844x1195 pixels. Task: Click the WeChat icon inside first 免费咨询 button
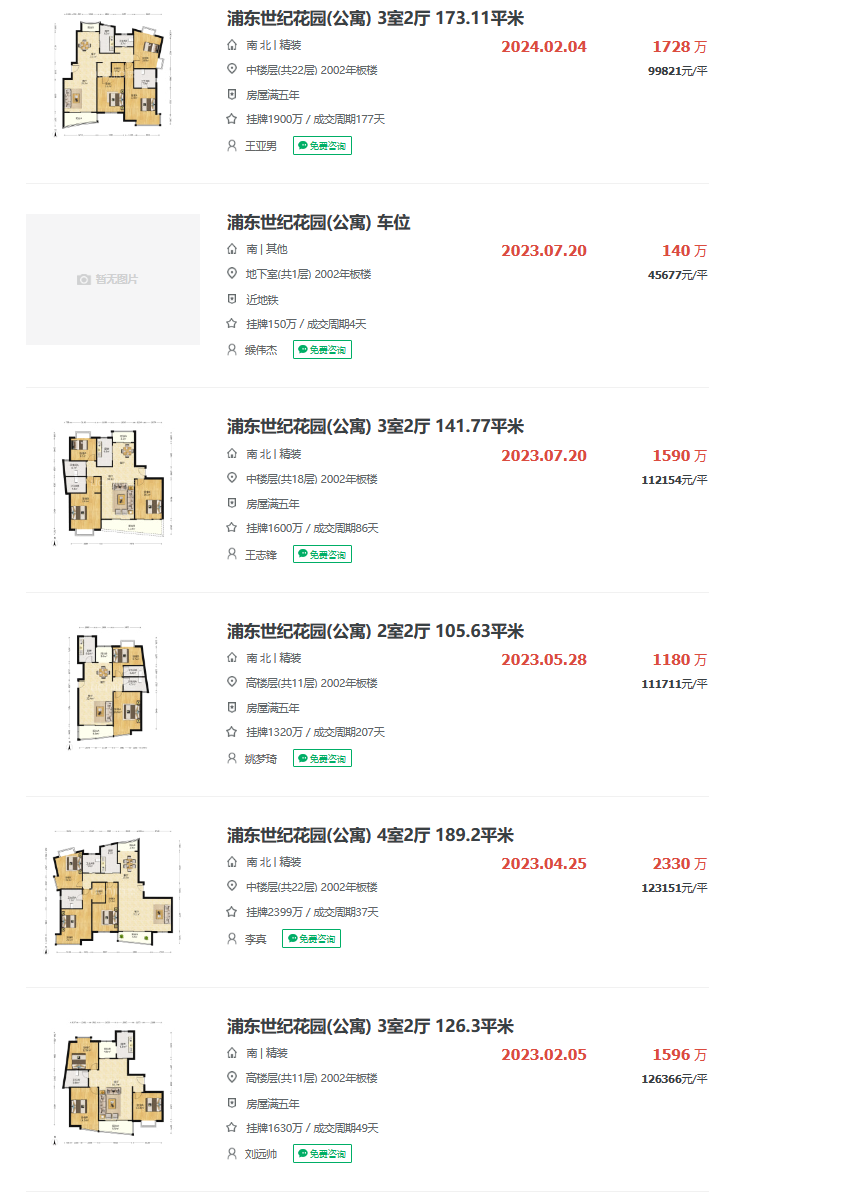[x=300, y=145]
